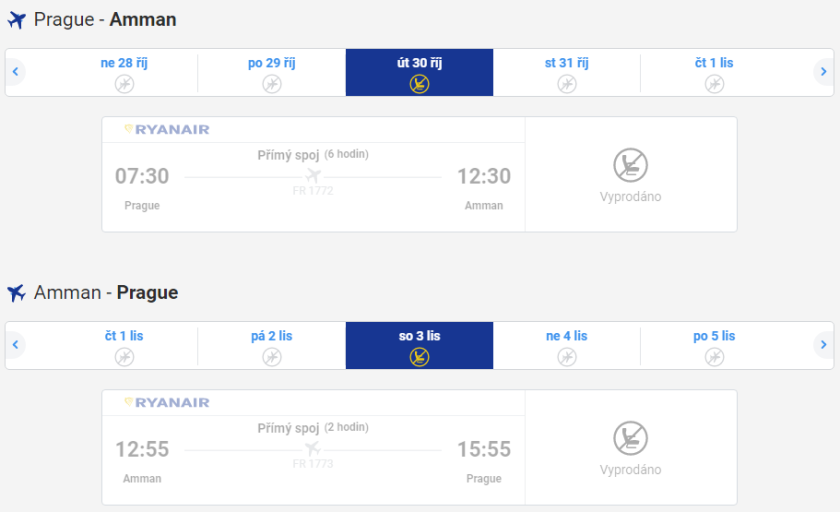Click the Ryanair logo on Prague-Amman flight
This screenshot has width=840, height=512.
pos(167,129)
